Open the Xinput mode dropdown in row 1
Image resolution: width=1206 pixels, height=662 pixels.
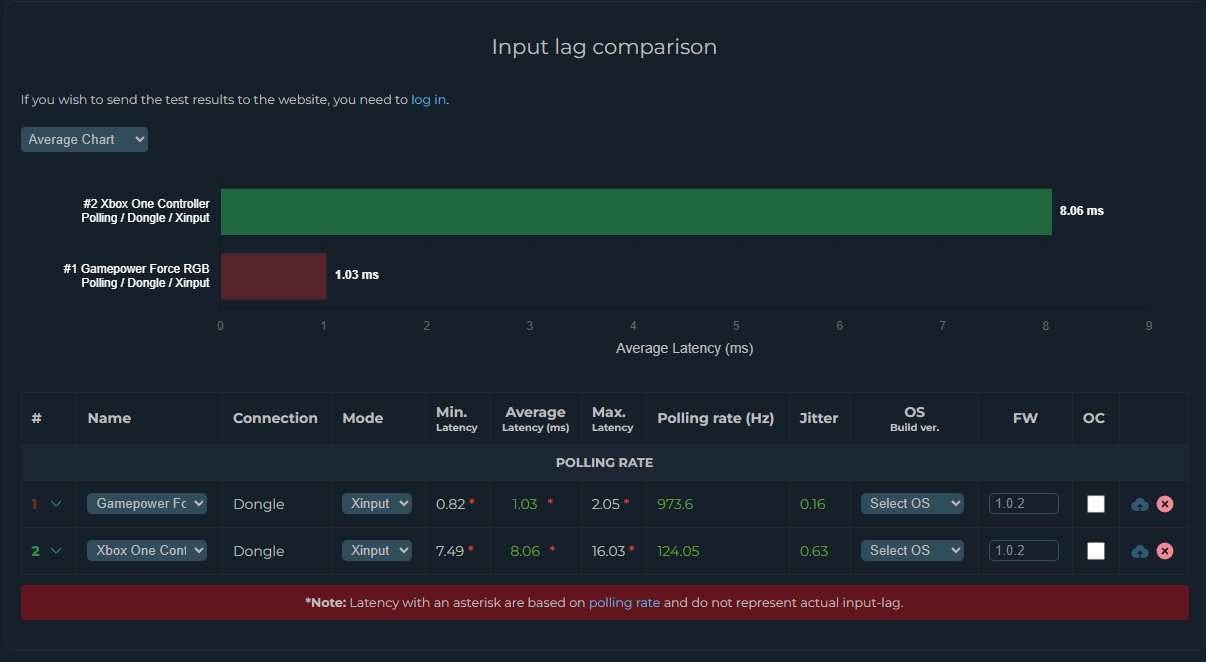(377, 503)
